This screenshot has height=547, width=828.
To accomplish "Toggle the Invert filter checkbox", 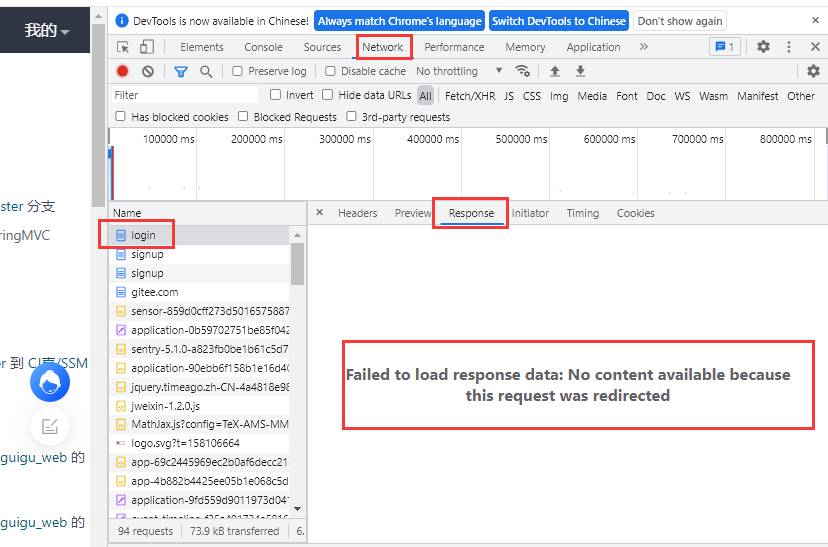I will pyautogui.click(x=275, y=95).
